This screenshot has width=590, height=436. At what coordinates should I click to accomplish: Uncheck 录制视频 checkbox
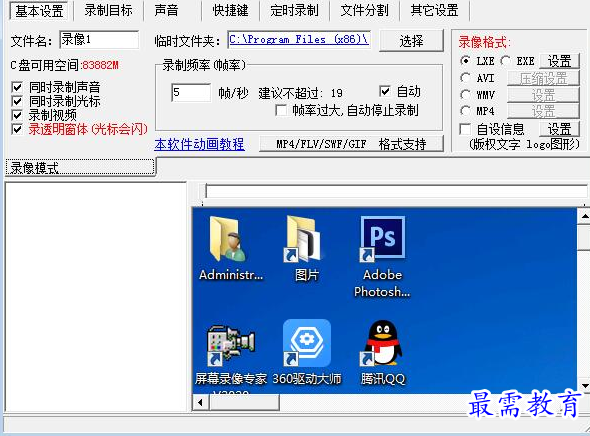(17, 115)
